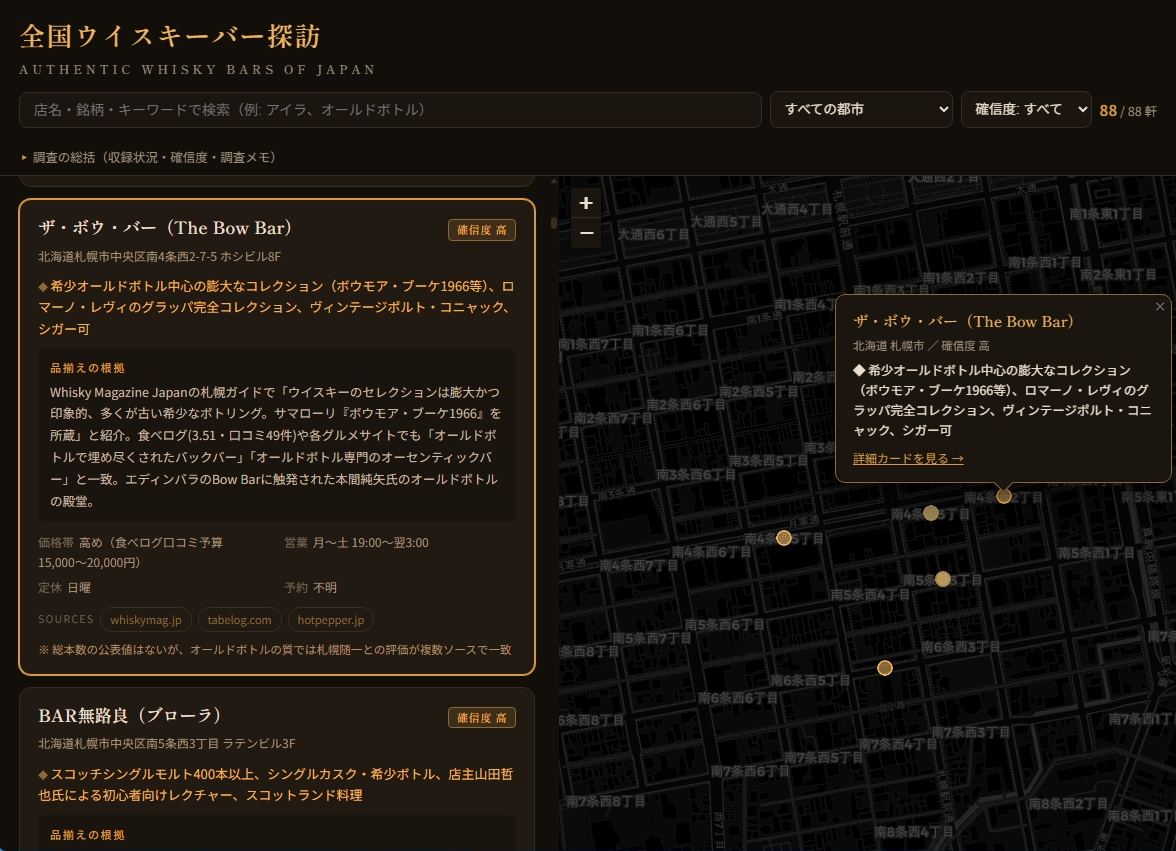Image resolution: width=1176 pixels, height=851 pixels.
Task: Click the 定休 日曜 text
Action: [x=64, y=588]
